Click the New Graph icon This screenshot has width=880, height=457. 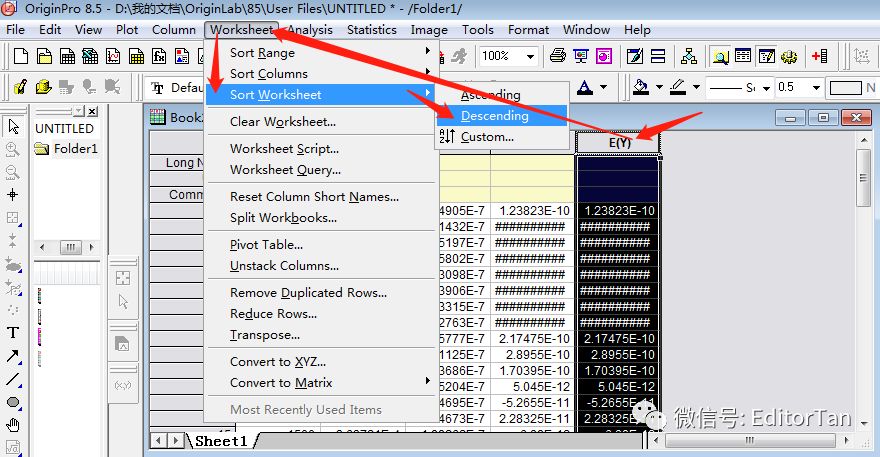click(113, 56)
